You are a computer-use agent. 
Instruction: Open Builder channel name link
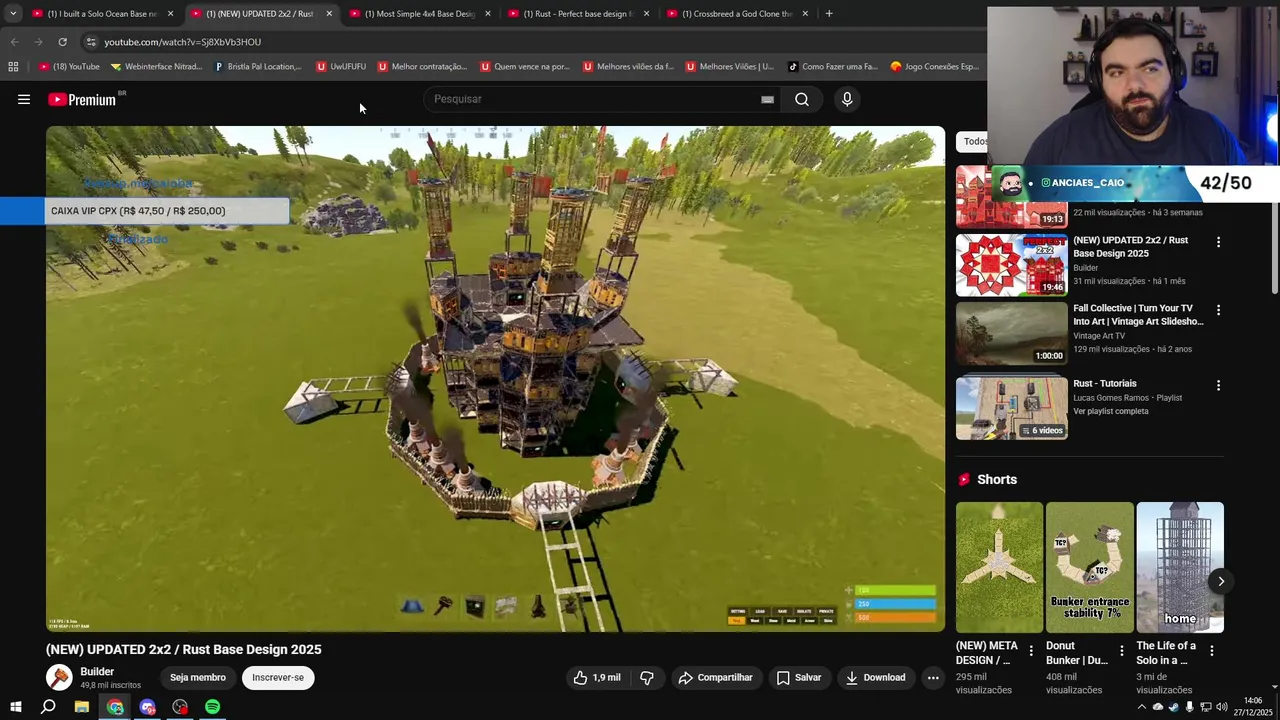pyautogui.click(x=97, y=672)
